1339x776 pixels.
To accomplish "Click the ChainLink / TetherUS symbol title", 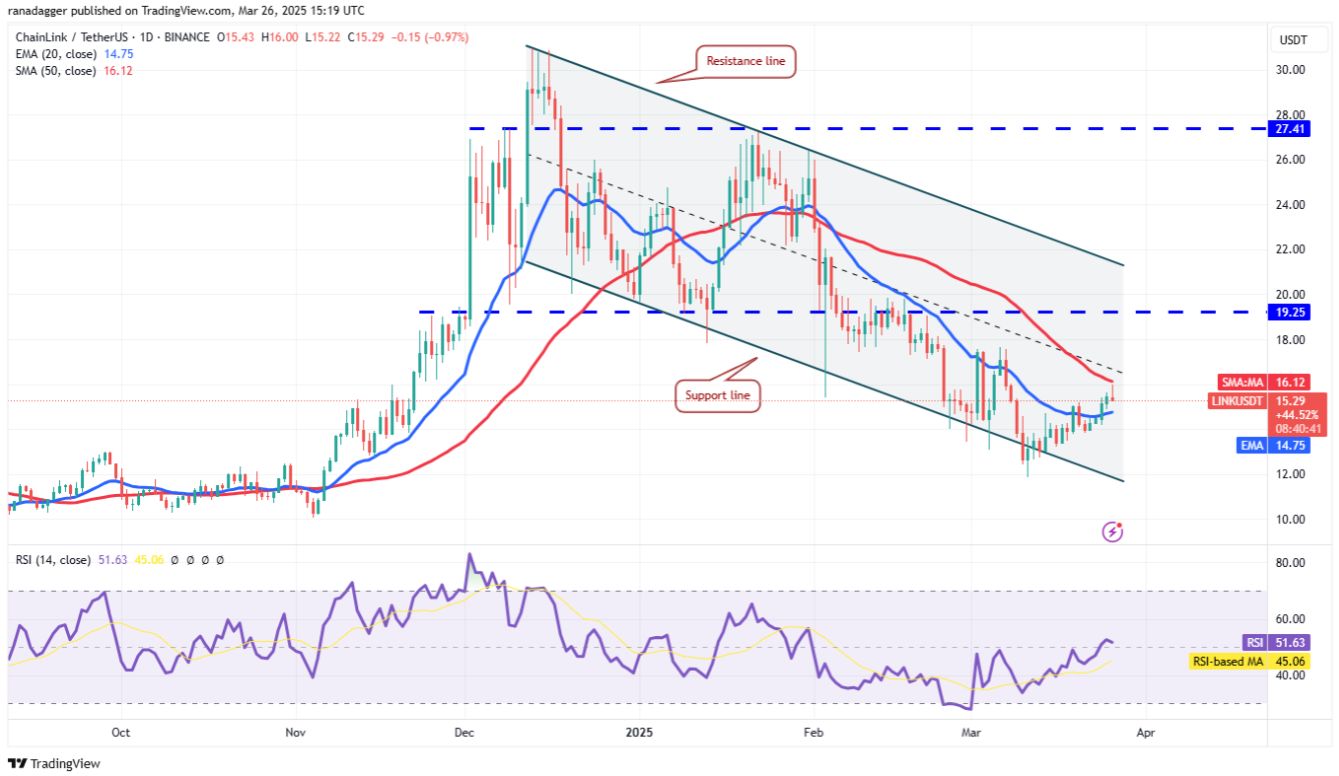I will (72, 37).
